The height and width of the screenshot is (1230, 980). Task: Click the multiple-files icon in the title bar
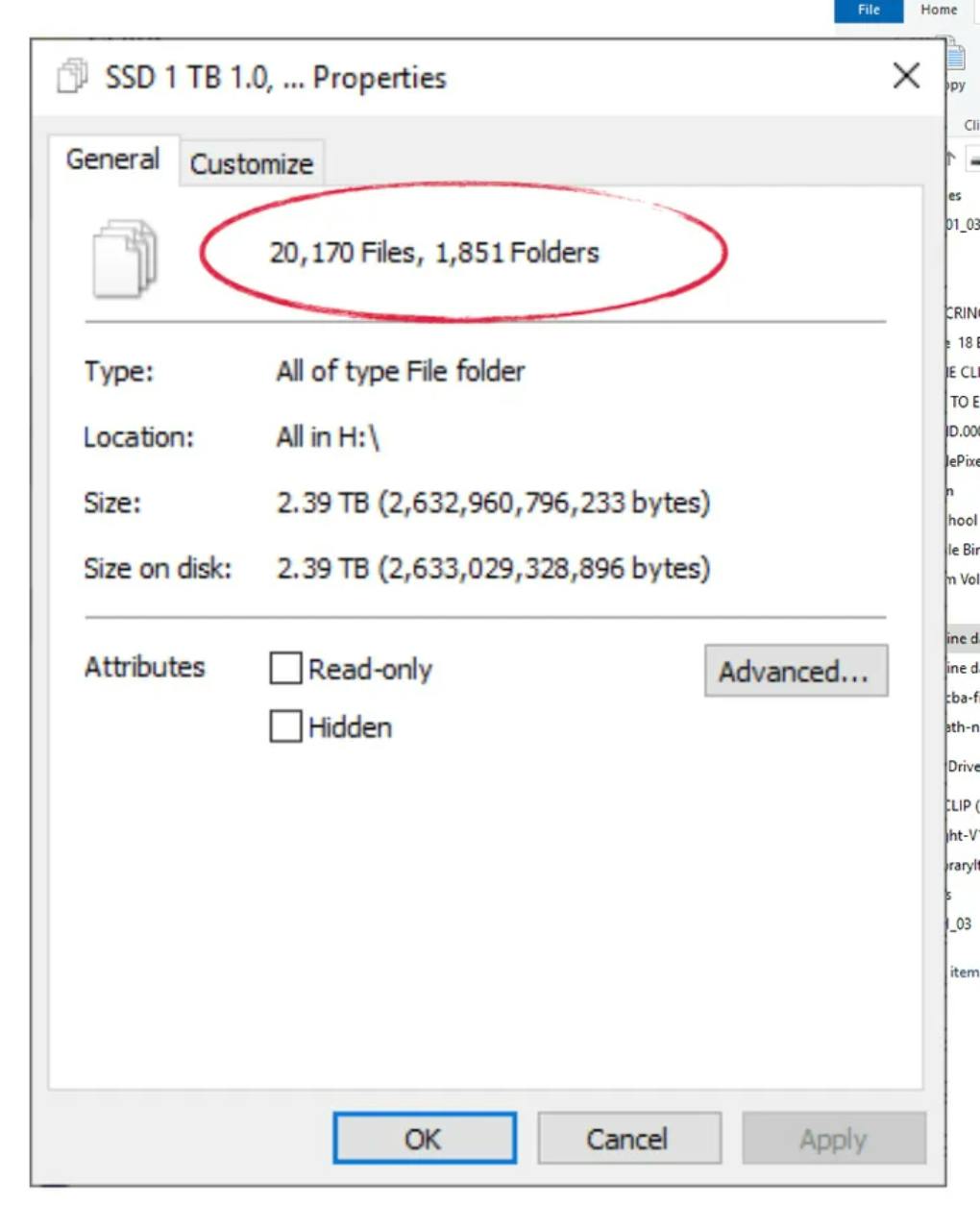[72, 77]
